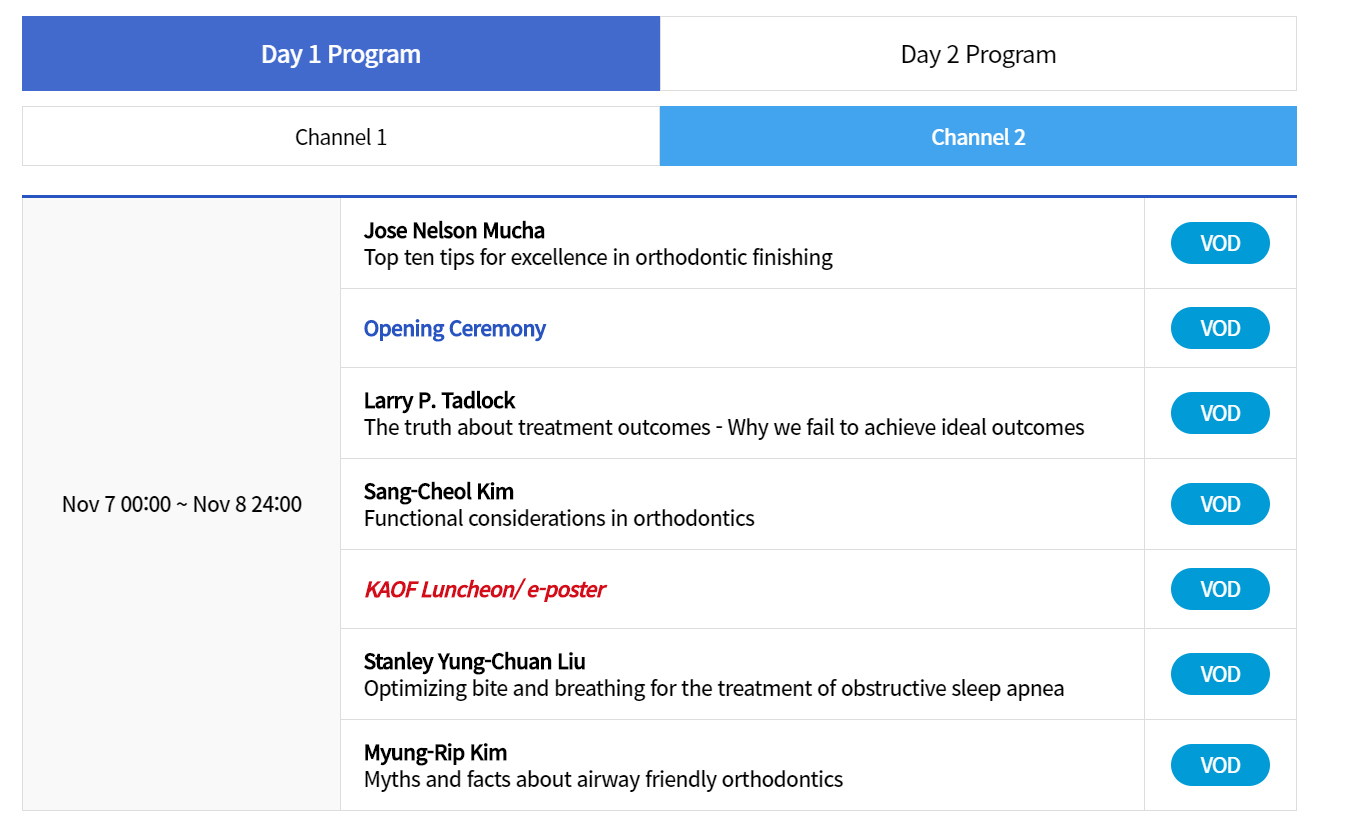Open the Day 2 Program tab
The height and width of the screenshot is (816, 1362).
tap(978, 54)
